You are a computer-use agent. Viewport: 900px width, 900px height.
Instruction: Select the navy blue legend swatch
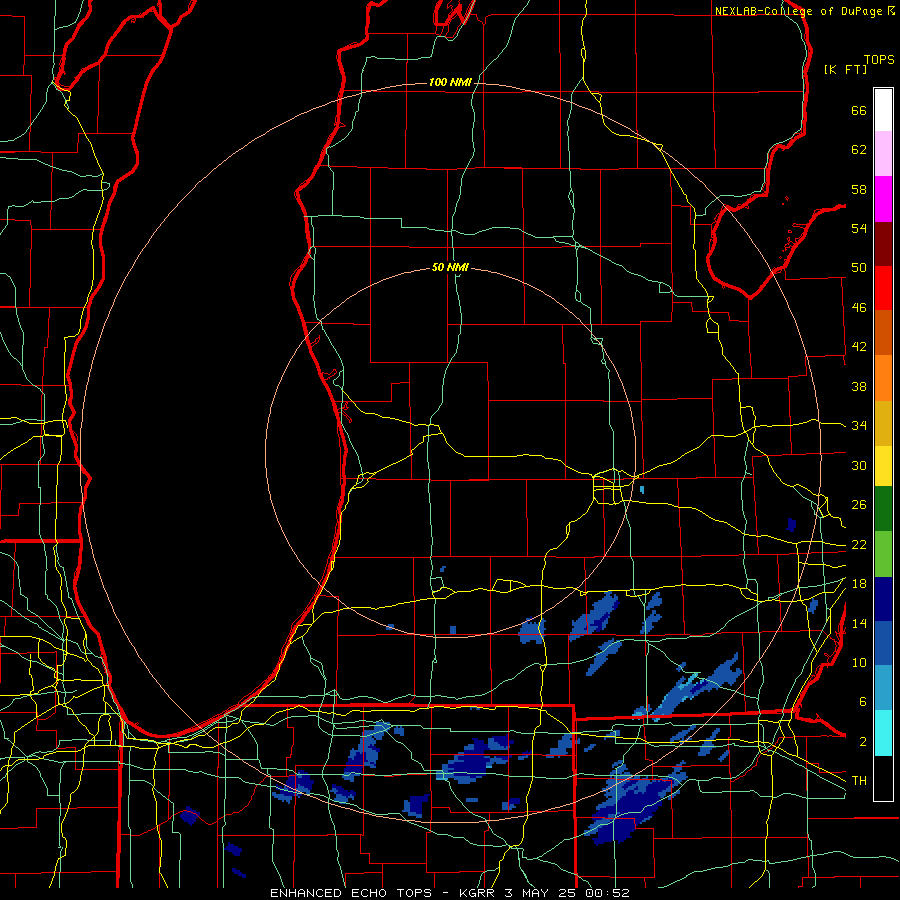pos(883,599)
